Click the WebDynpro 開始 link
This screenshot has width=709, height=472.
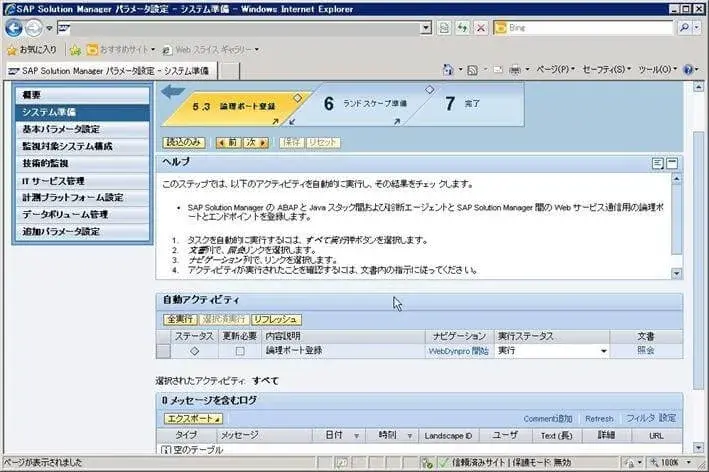pos(458,351)
